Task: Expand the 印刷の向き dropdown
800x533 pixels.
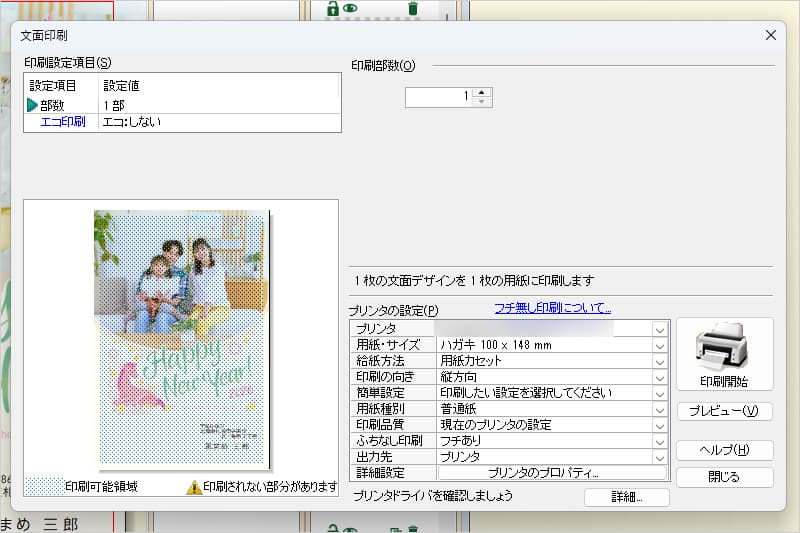Action: [x=659, y=377]
